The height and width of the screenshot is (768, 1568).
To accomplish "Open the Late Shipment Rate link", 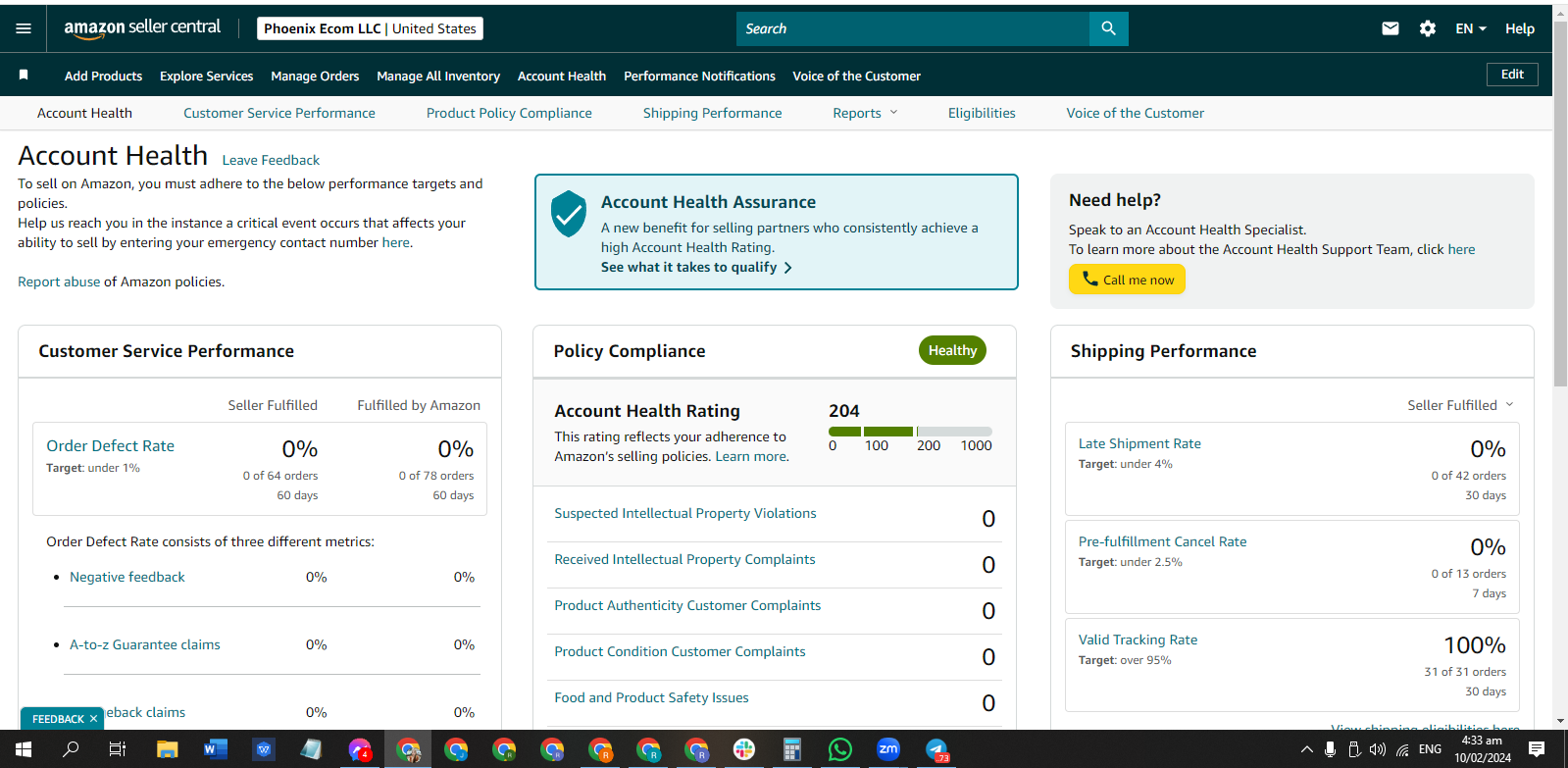I will click(x=1139, y=443).
